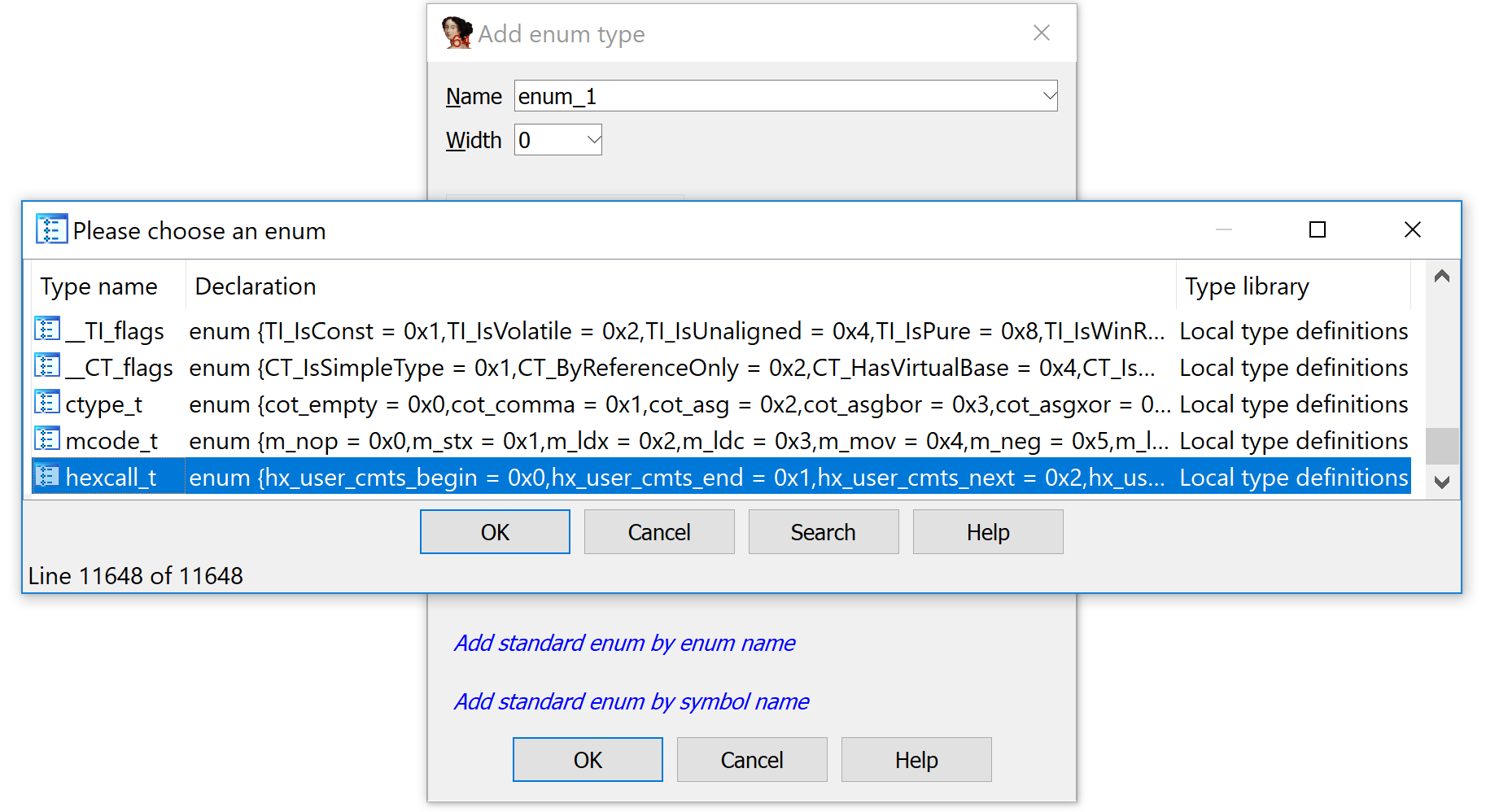This screenshot has height=812, width=1486.
Task: Click the hexcall_t enum row icon
Action: pos(47,476)
